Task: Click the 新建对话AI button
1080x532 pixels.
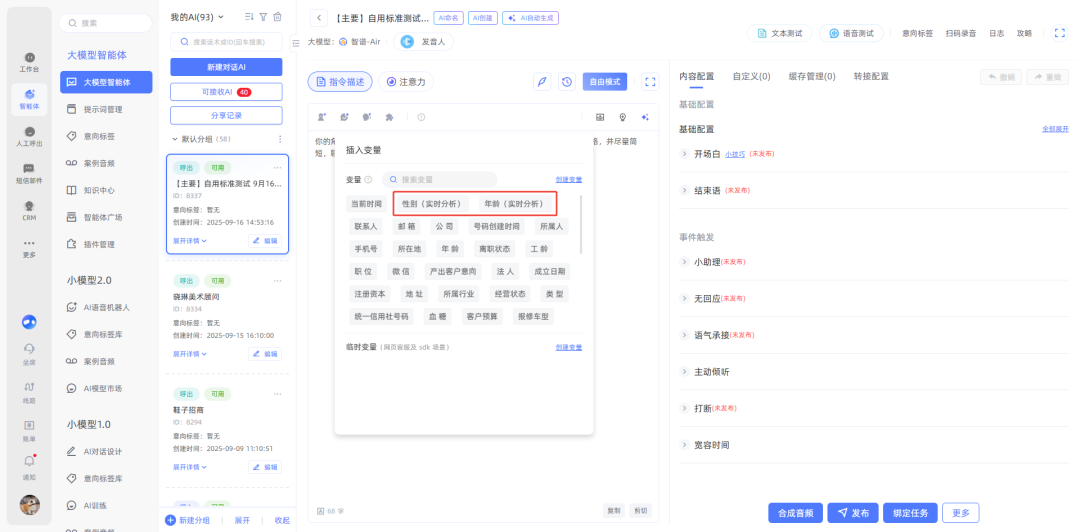Action: [226, 67]
